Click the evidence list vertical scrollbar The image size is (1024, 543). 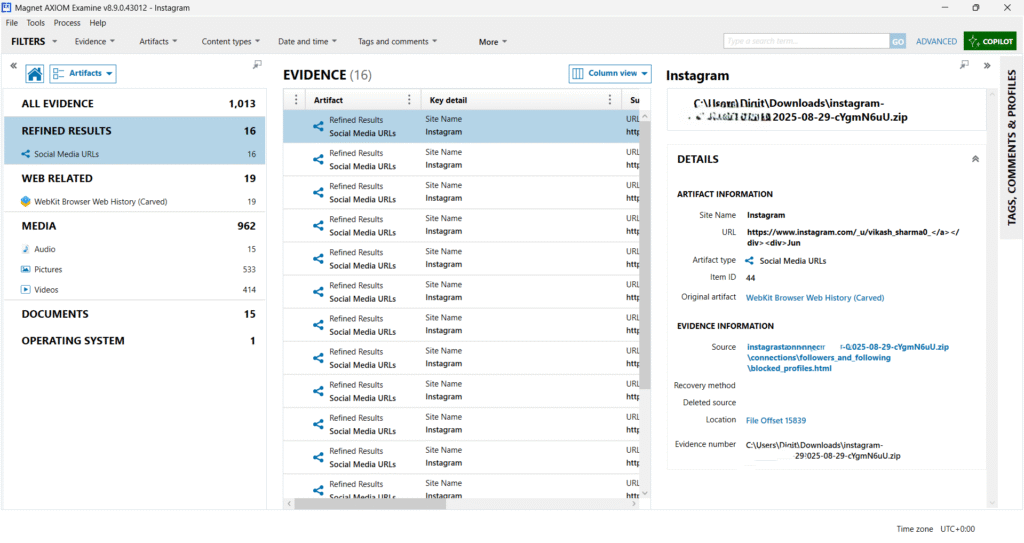(645, 255)
